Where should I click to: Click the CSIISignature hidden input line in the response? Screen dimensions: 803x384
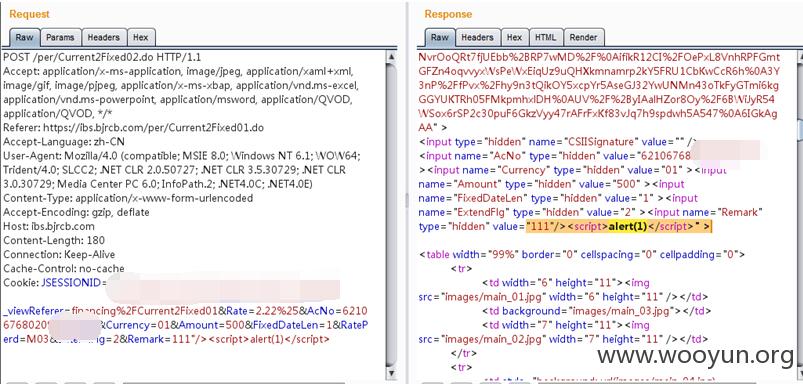pos(558,142)
